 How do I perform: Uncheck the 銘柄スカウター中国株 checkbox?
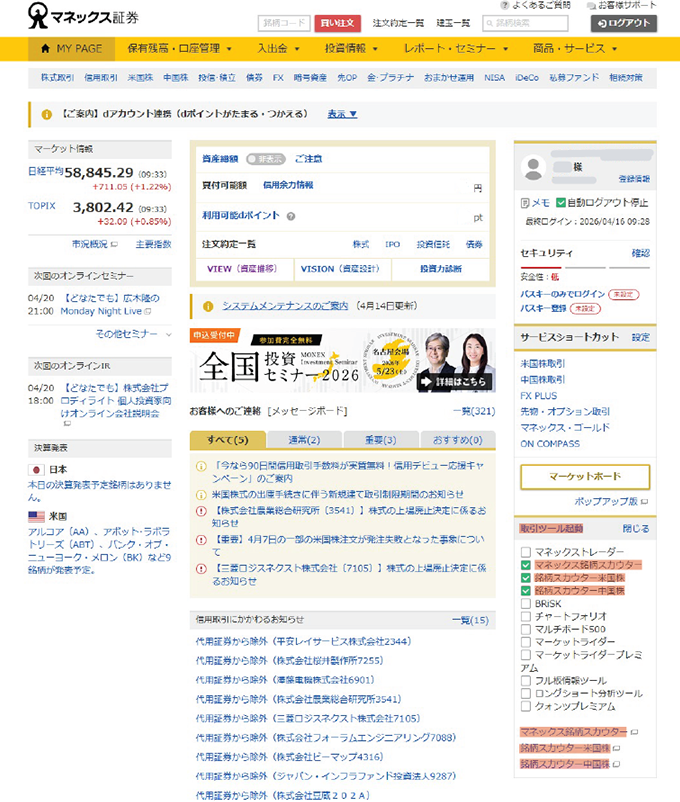coord(525,590)
